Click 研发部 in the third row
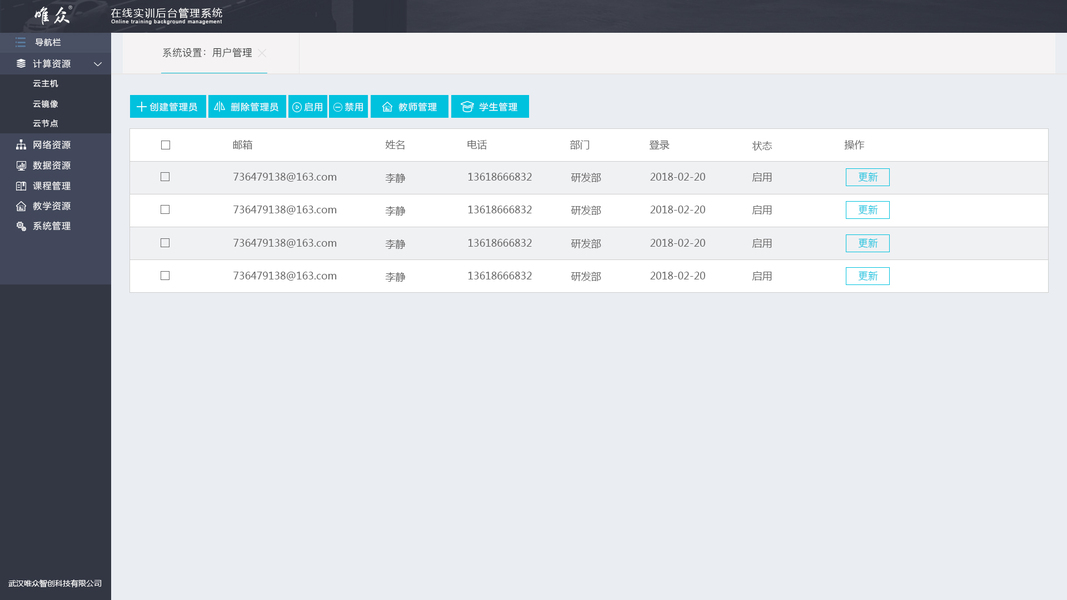This screenshot has width=1067, height=600. pos(586,244)
